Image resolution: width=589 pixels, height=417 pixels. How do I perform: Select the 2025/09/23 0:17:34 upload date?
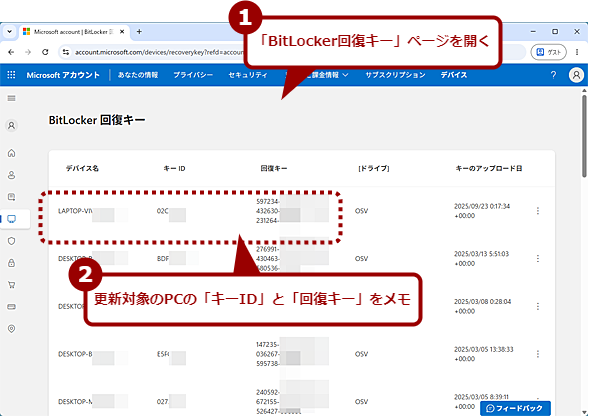(482, 211)
